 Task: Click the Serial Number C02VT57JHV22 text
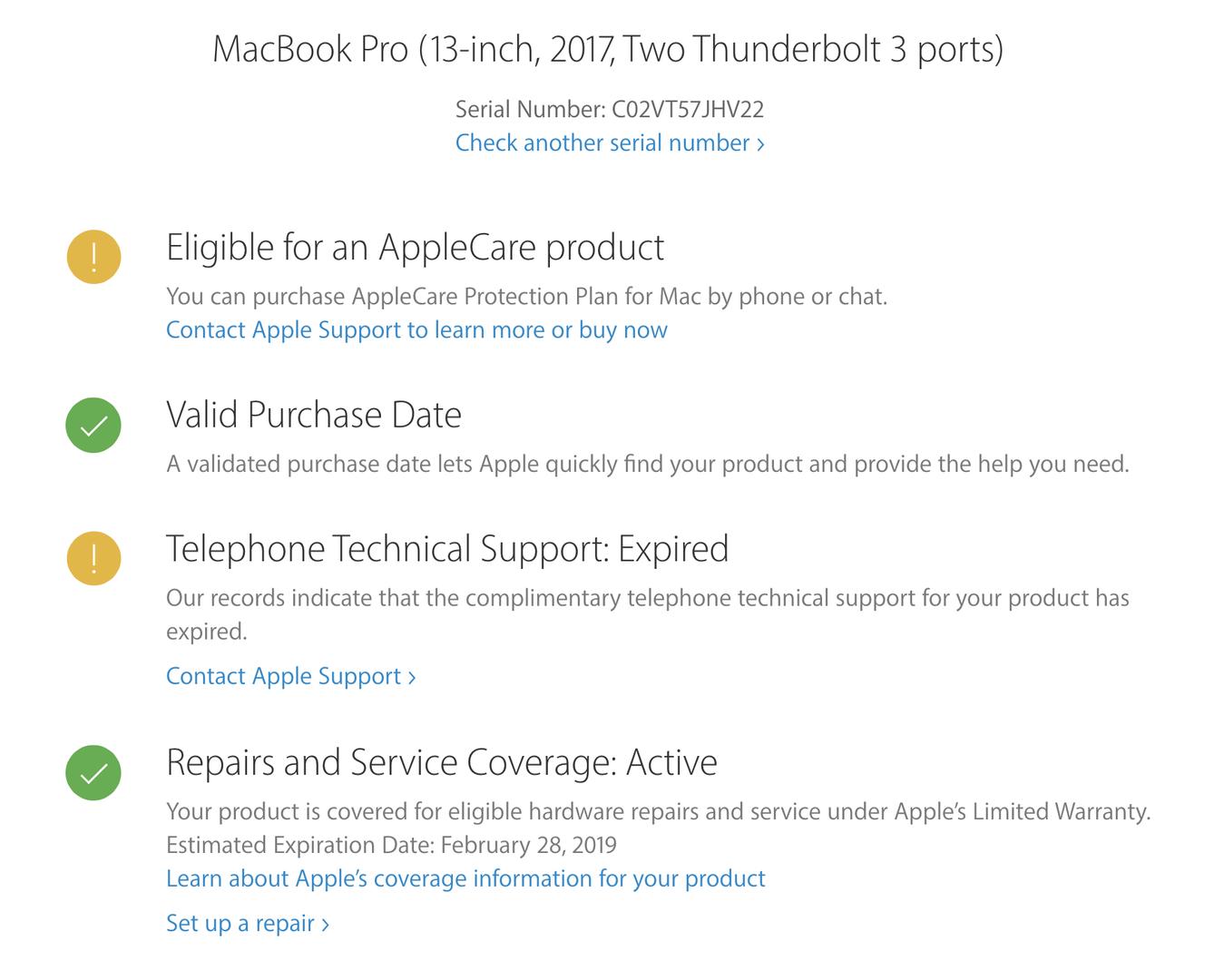point(609,110)
